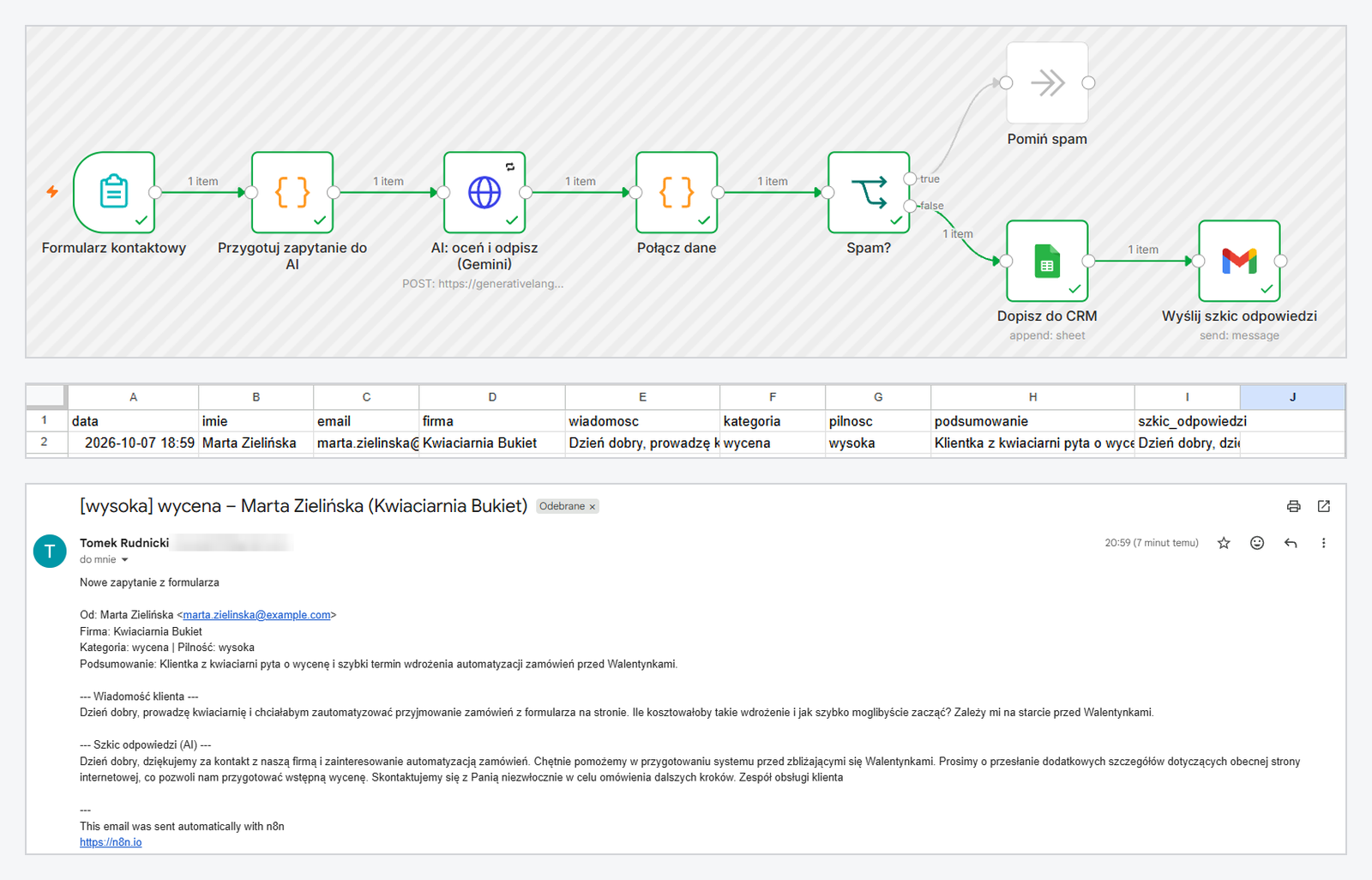
Task: Star the email message
Action: click(1224, 543)
